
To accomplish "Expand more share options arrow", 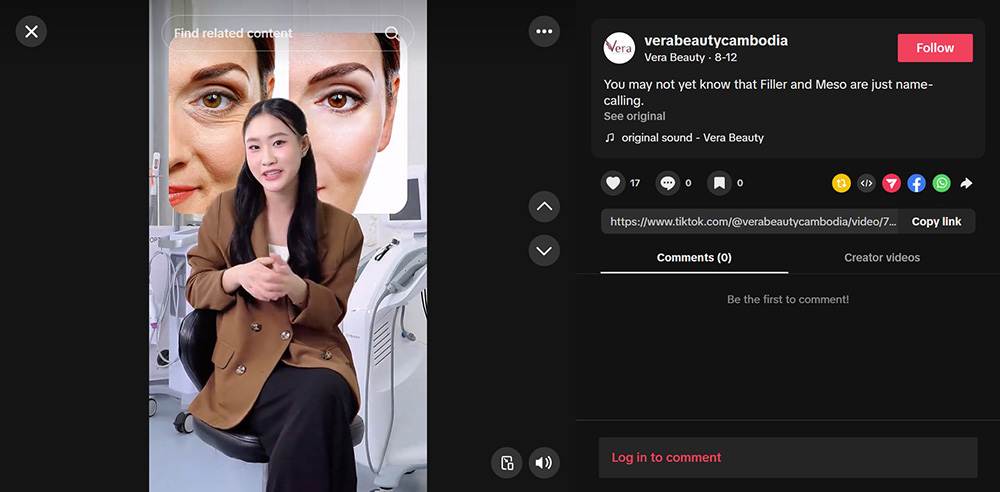I will point(966,183).
